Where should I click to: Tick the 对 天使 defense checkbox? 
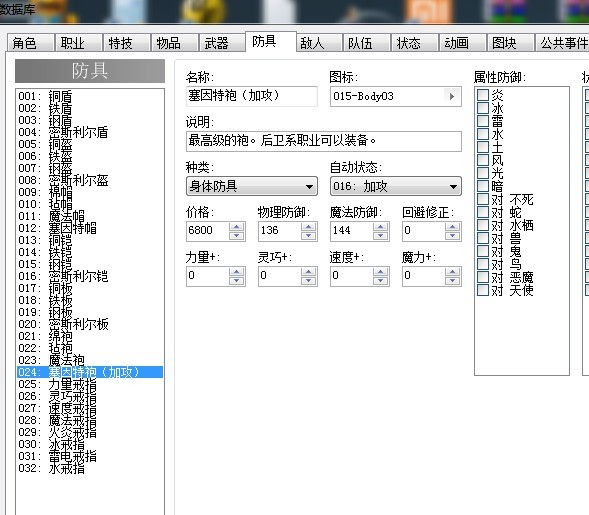pos(483,290)
